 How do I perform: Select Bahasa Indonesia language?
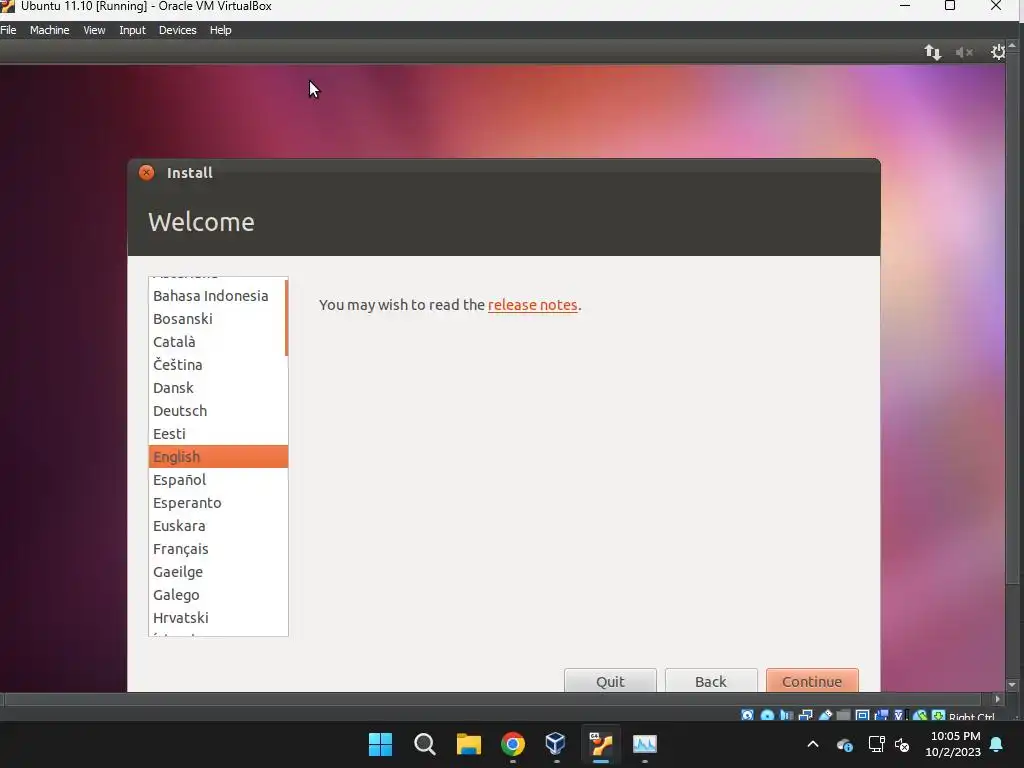pos(218,296)
